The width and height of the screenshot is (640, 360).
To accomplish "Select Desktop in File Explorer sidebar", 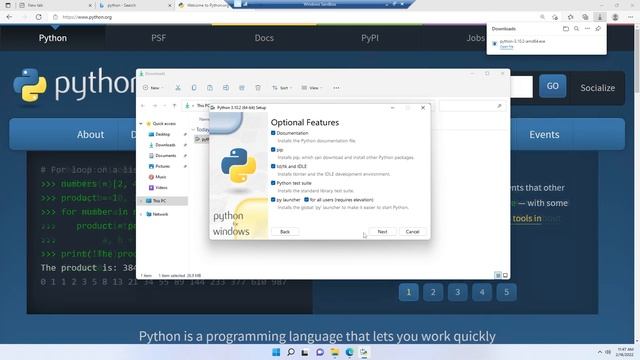I will click(x=162, y=134).
